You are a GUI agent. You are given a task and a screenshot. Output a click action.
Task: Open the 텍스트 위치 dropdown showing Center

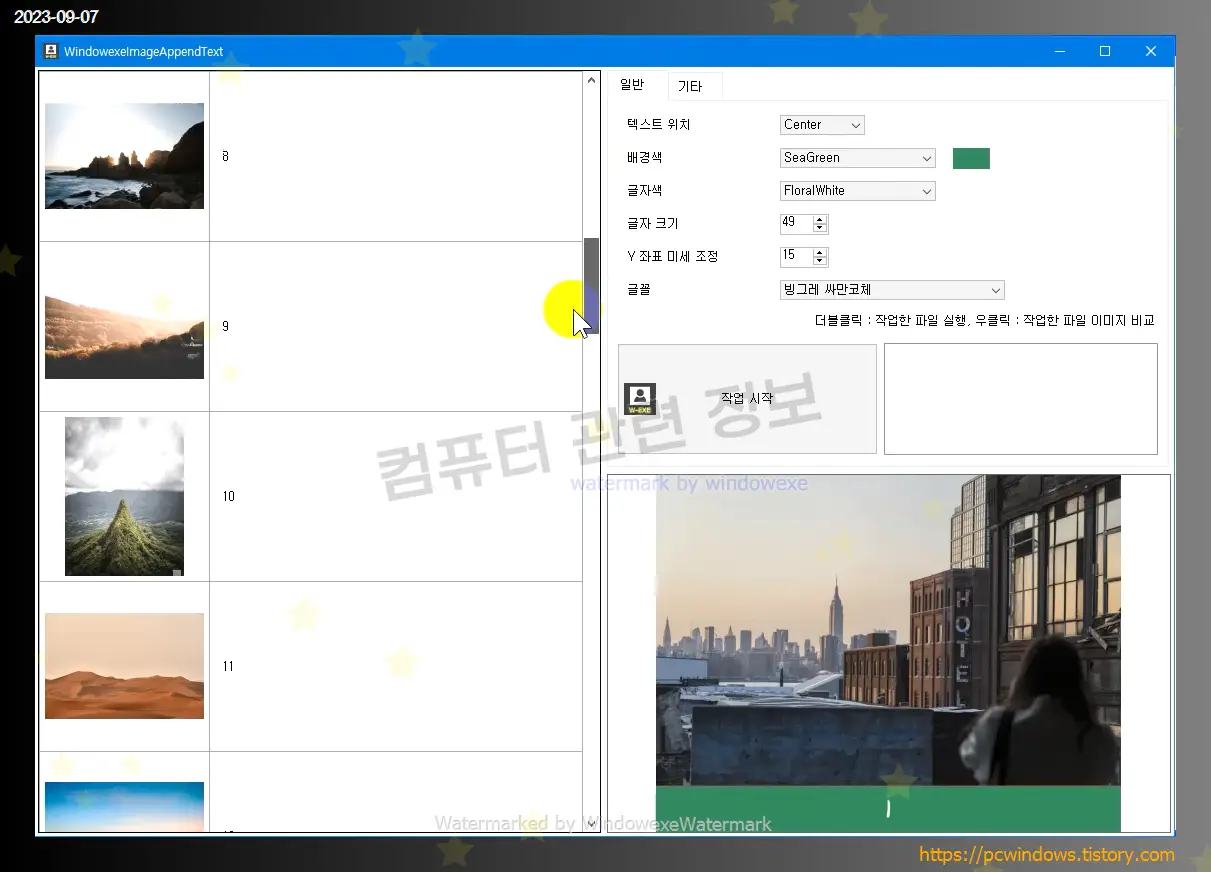[822, 125]
